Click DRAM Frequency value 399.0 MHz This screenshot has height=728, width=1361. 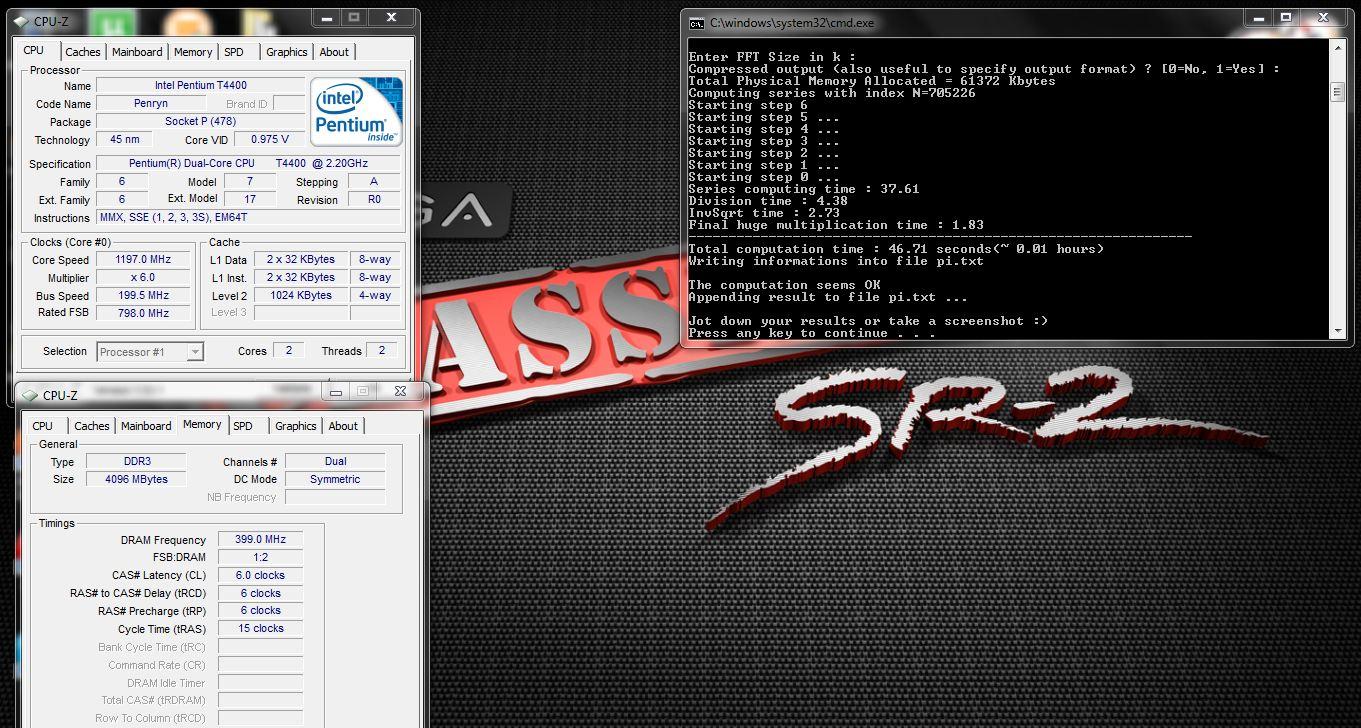tap(260, 539)
